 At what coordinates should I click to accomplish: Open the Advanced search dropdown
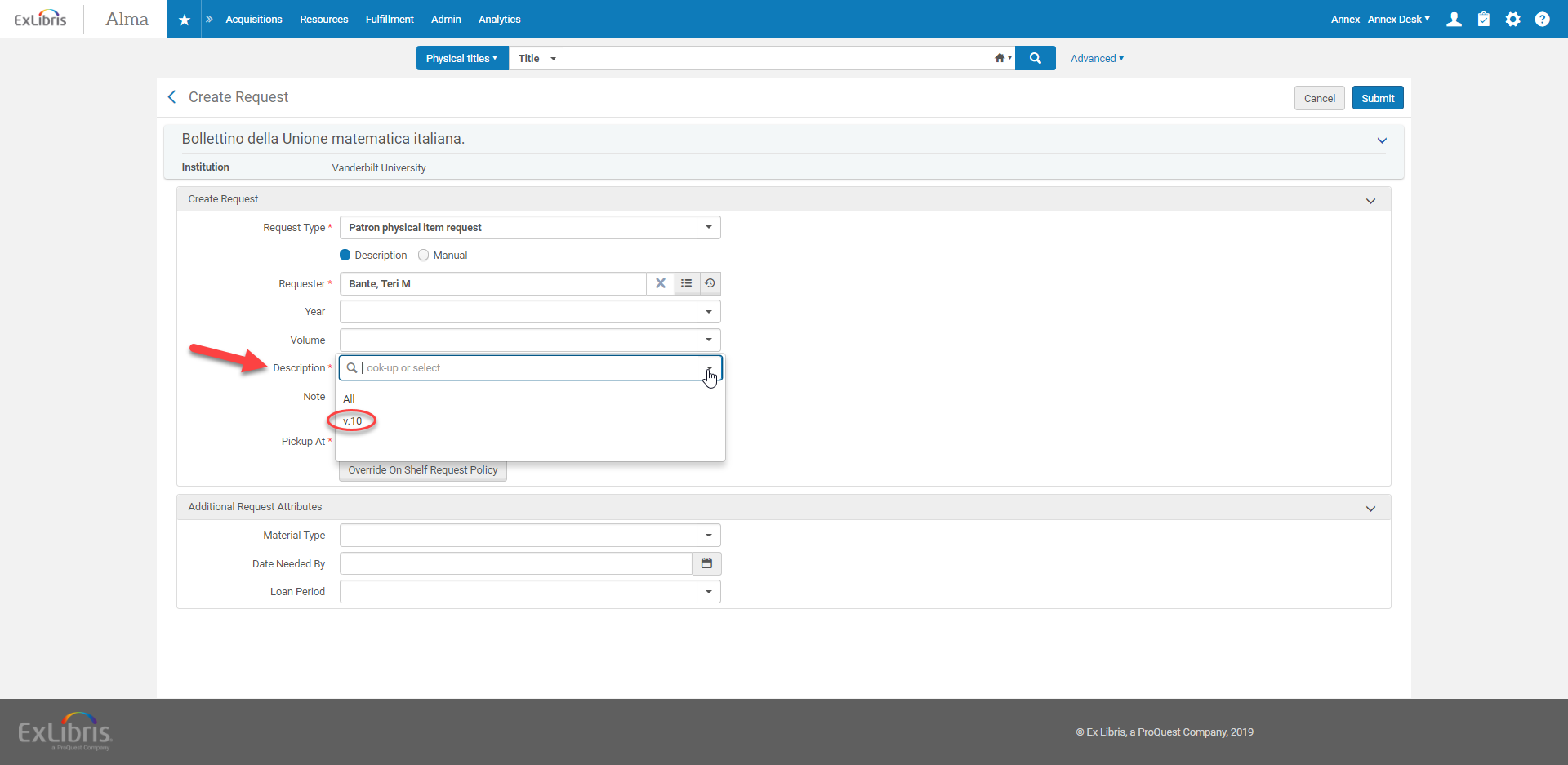click(x=1097, y=58)
